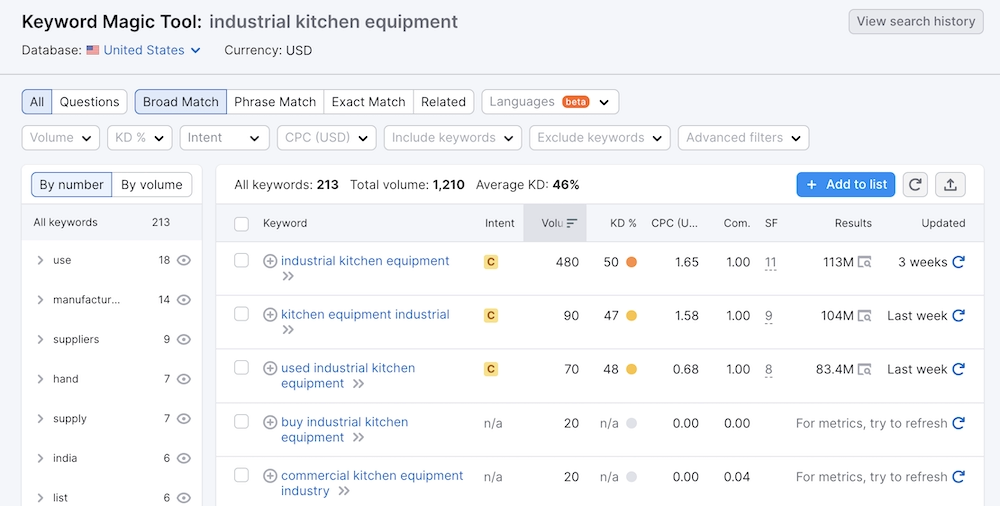Switch to Broad Match
1000x506 pixels.
pyautogui.click(x=180, y=102)
